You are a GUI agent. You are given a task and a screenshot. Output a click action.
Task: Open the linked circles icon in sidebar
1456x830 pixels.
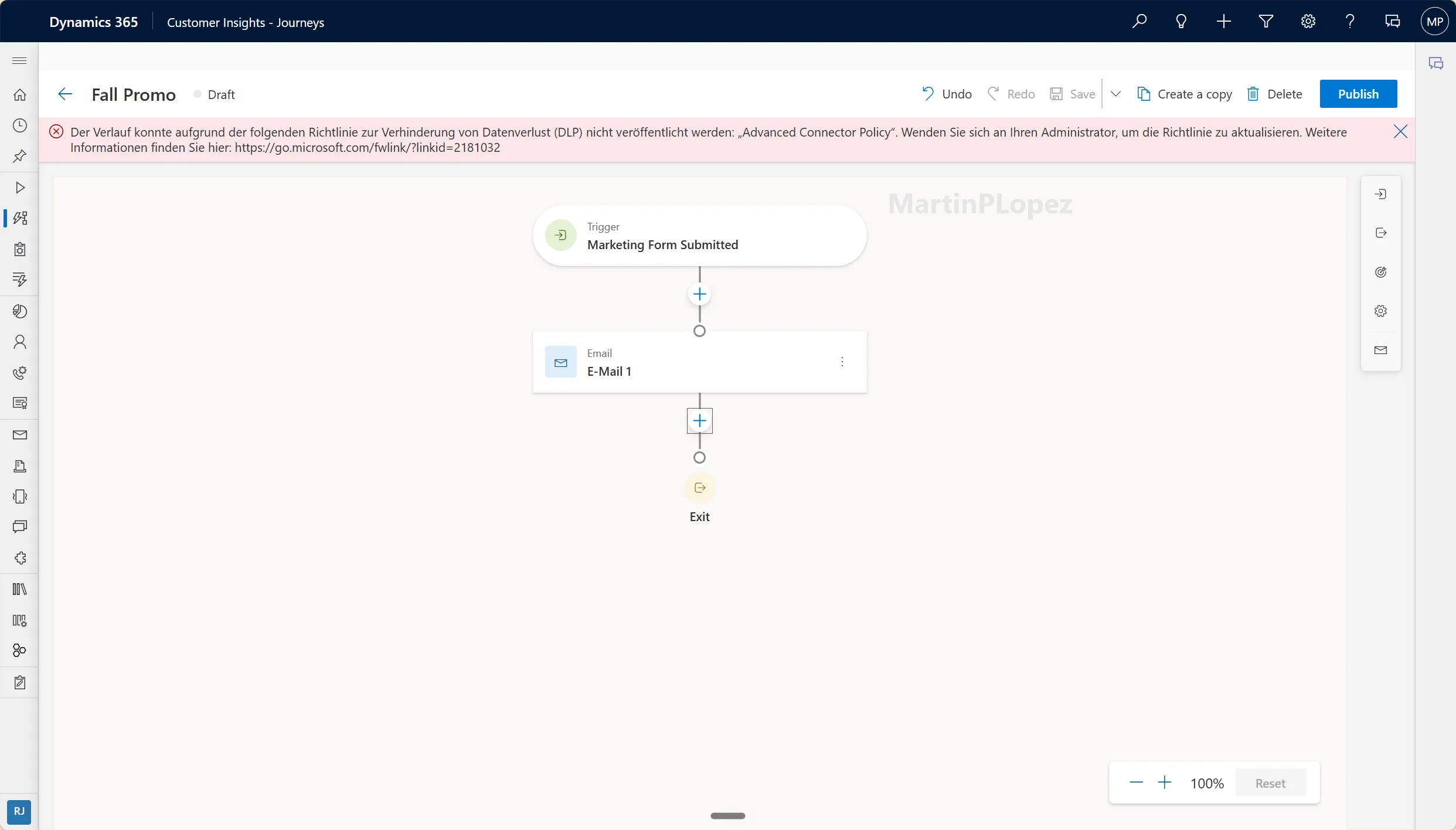[x=19, y=650]
